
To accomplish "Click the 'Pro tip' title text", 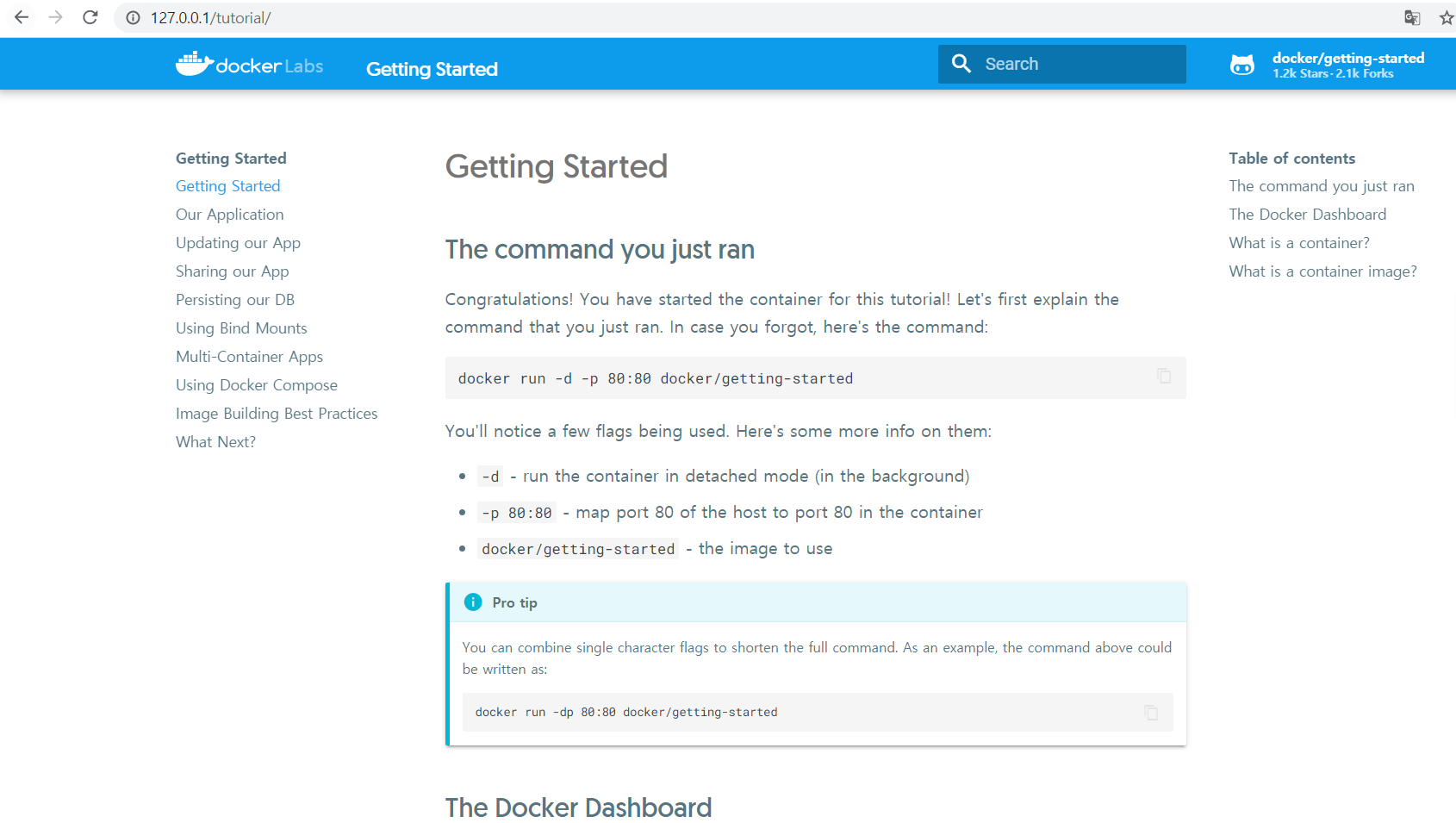I will [515, 602].
